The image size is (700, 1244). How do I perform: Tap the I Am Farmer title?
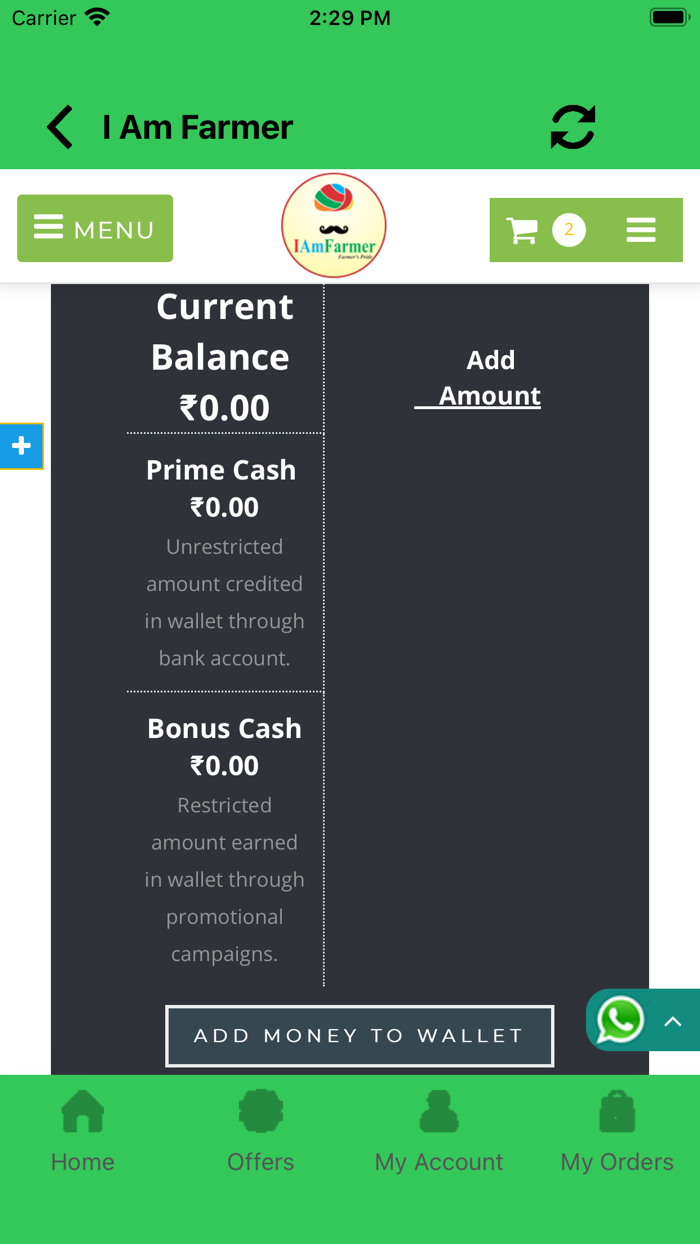click(197, 128)
